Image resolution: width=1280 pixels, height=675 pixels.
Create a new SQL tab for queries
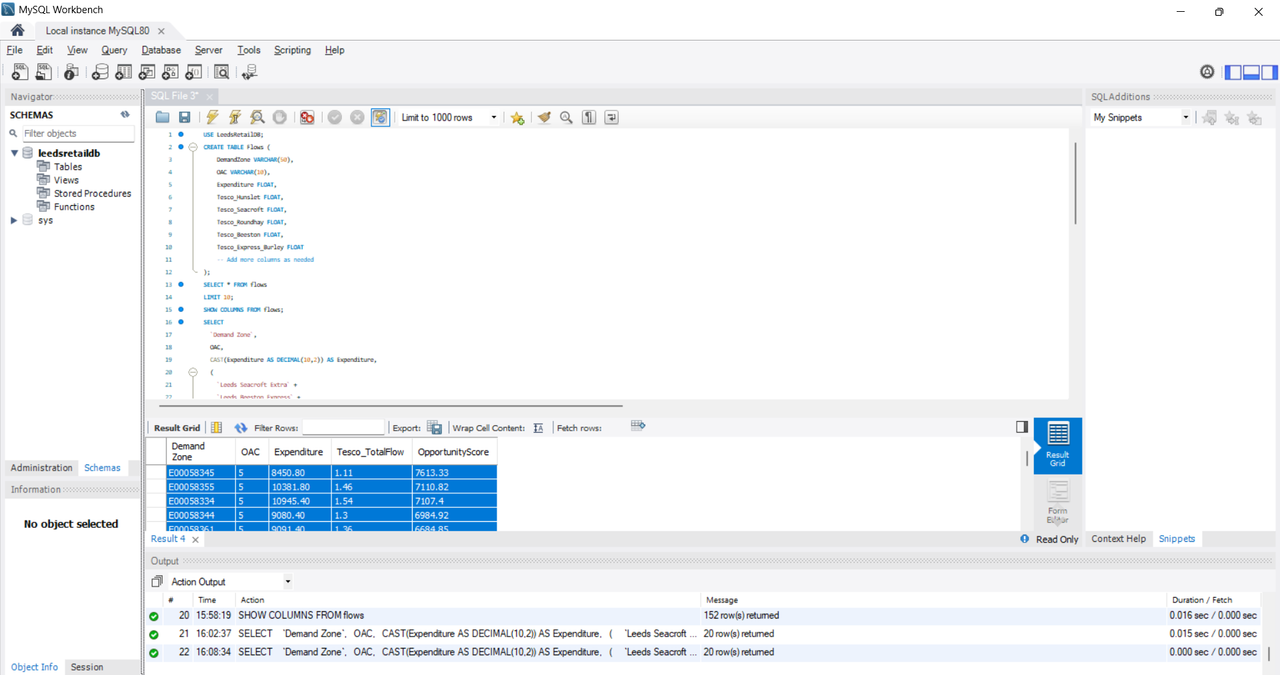pos(19,72)
